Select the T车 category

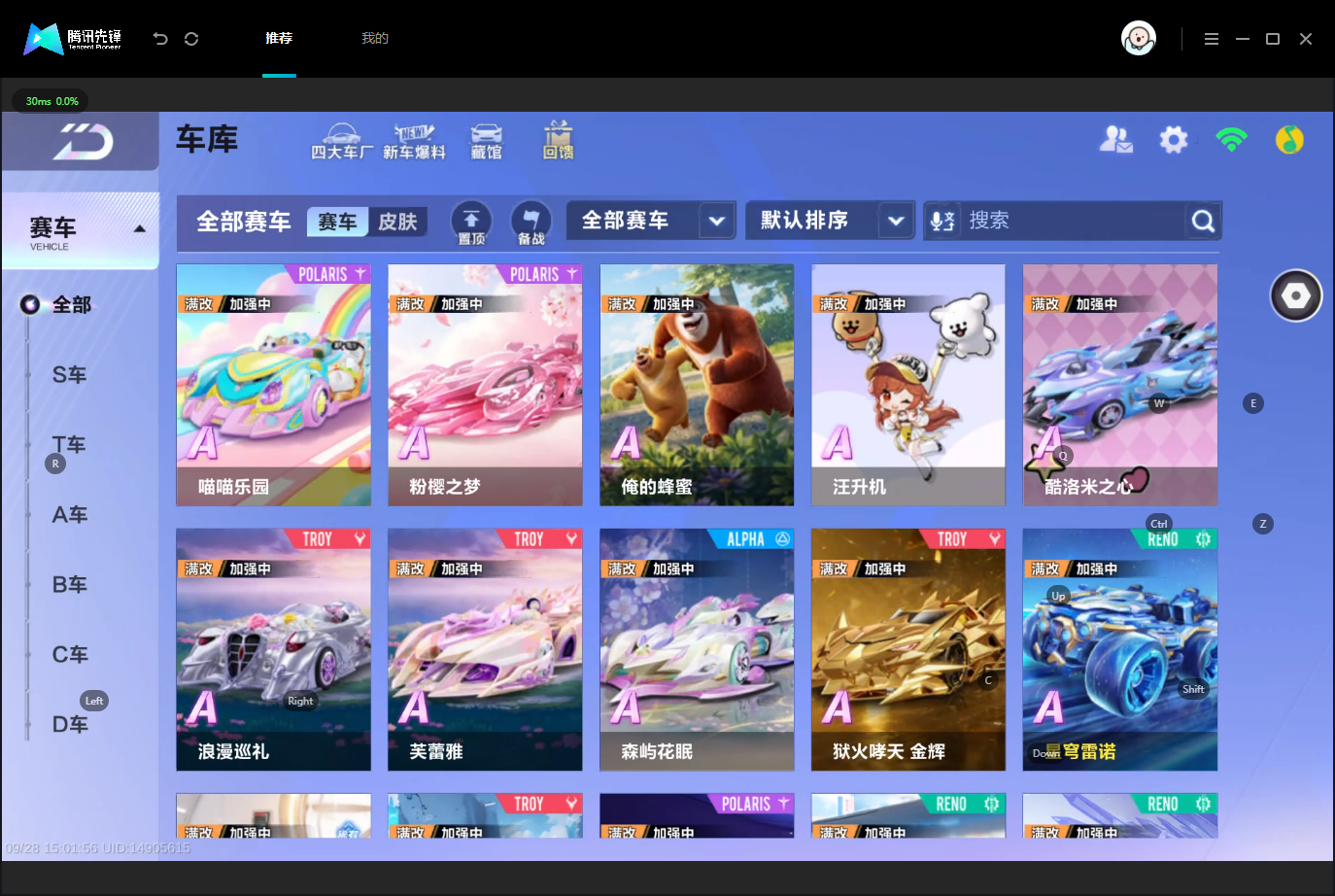pos(70,445)
